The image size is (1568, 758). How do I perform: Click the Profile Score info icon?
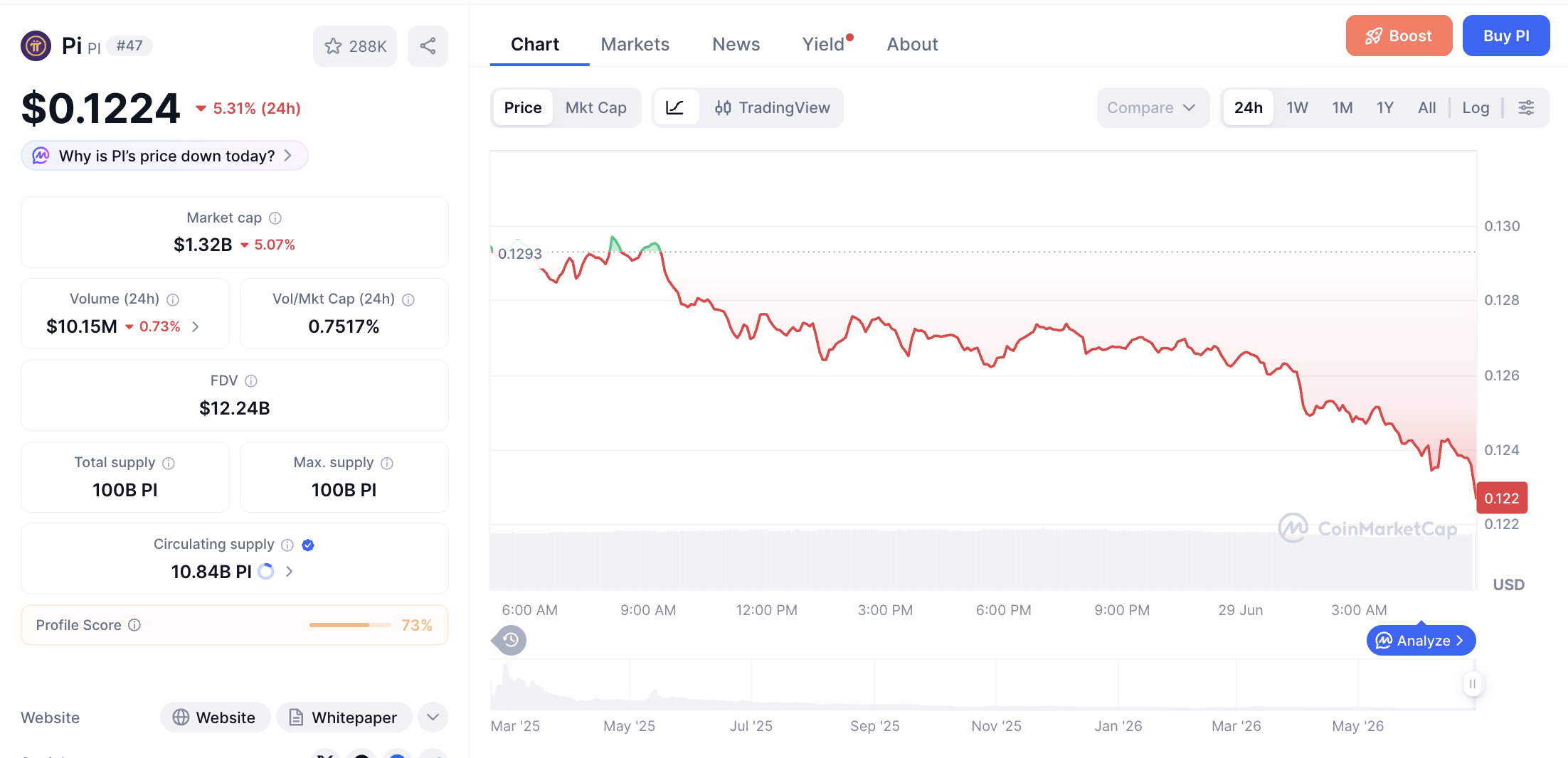[x=134, y=625]
